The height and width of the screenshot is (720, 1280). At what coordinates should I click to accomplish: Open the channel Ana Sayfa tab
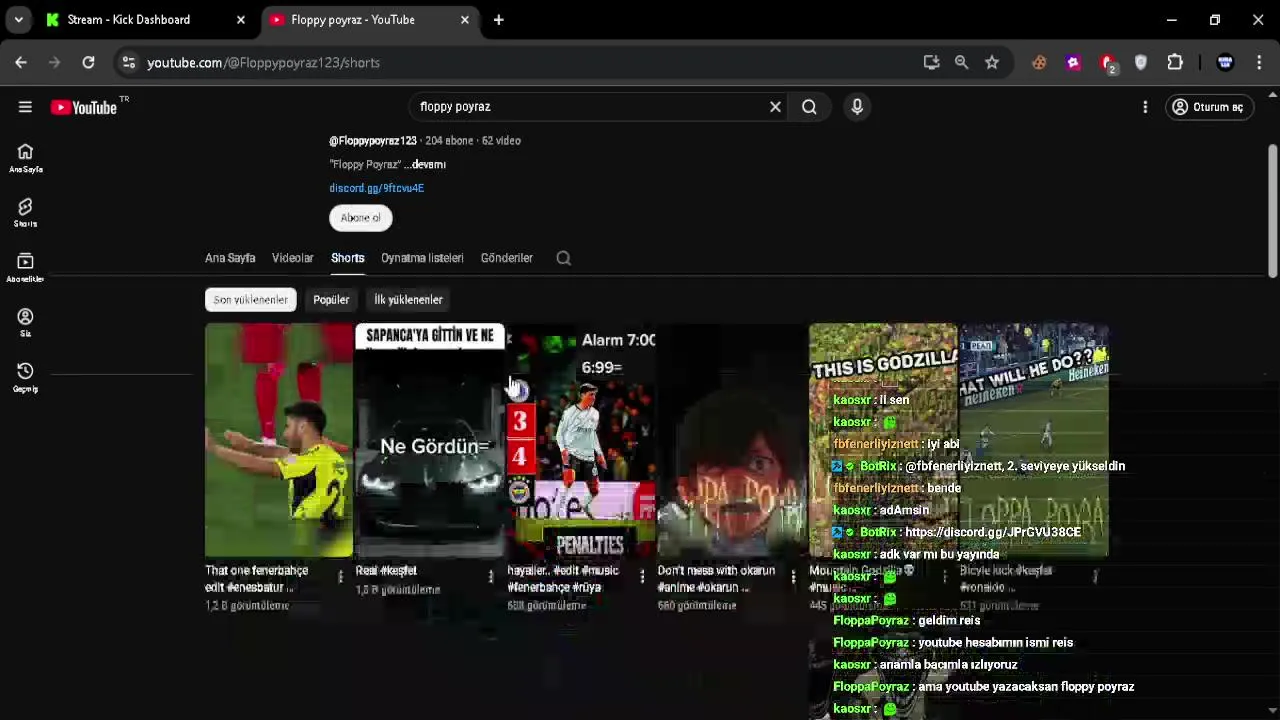tap(230, 258)
